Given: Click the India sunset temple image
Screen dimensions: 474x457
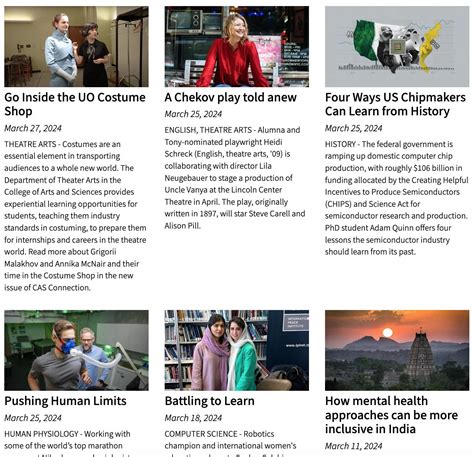Looking at the screenshot, I should click(397, 350).
